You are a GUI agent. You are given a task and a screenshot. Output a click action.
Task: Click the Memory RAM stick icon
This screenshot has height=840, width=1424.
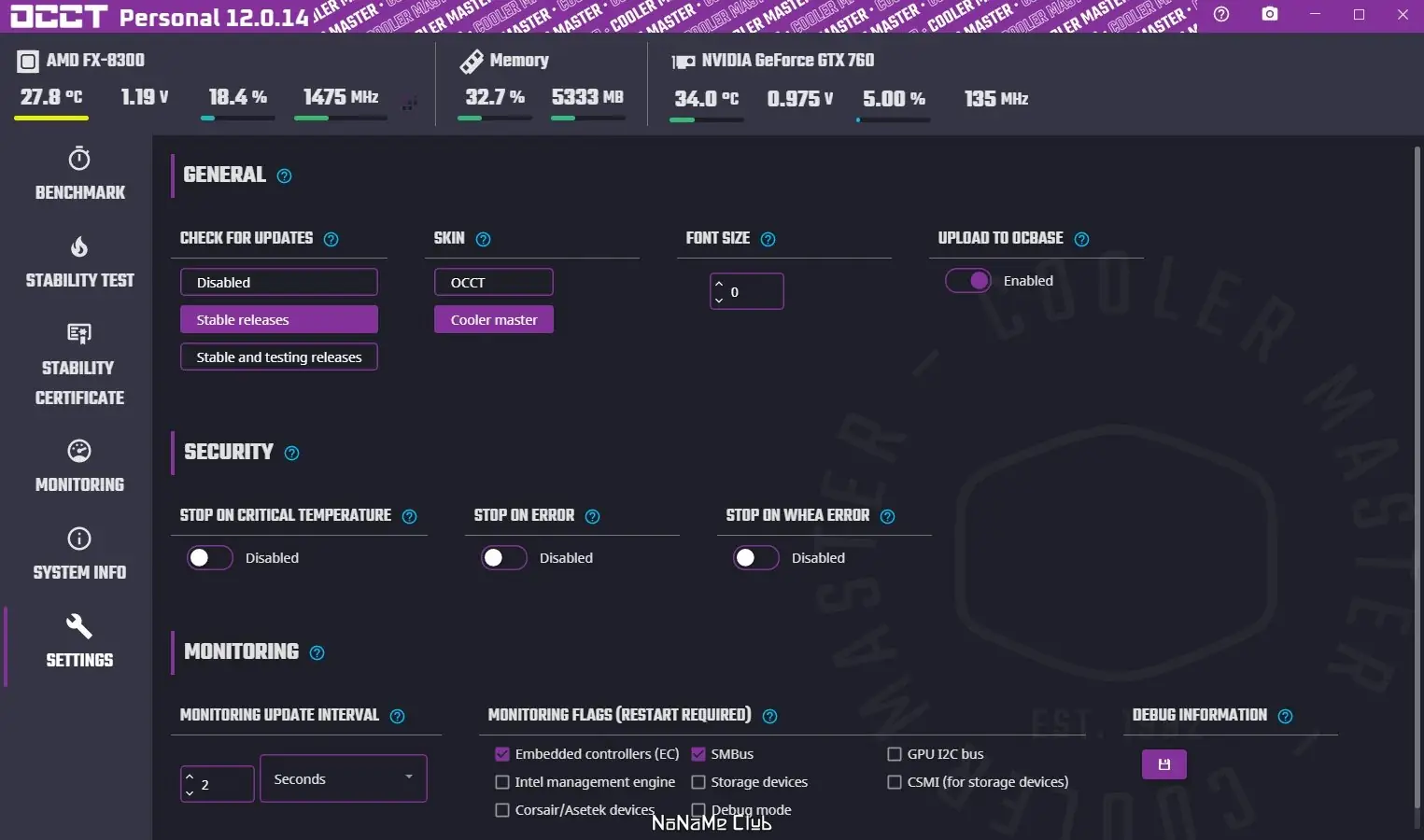click(x=472, y=62)
